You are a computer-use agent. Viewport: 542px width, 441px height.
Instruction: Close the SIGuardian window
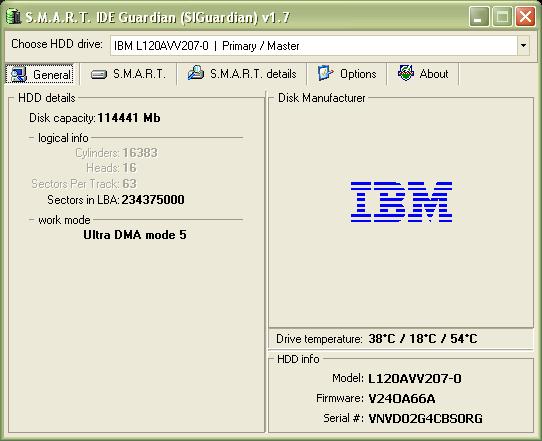pyautogui.click(x=525, y=16)
